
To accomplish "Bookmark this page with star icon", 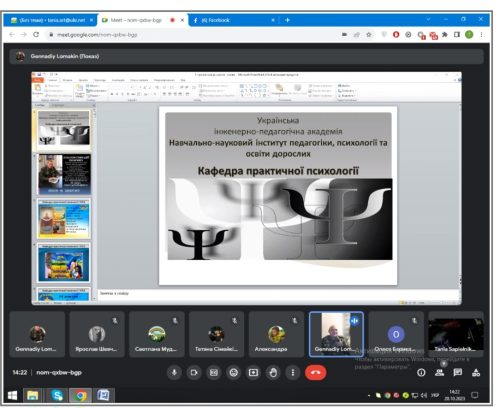I will pyautogui.click(x=369, y=35).
